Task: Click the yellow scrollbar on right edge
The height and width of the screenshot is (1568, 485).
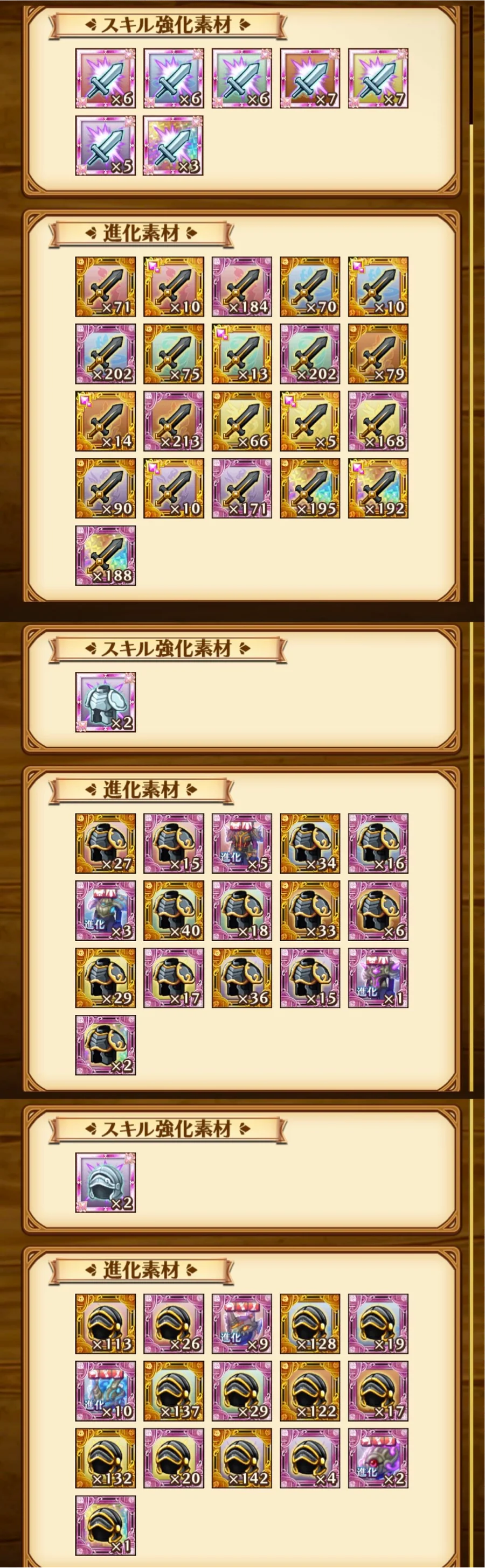Action: click(x=472, y=362)
